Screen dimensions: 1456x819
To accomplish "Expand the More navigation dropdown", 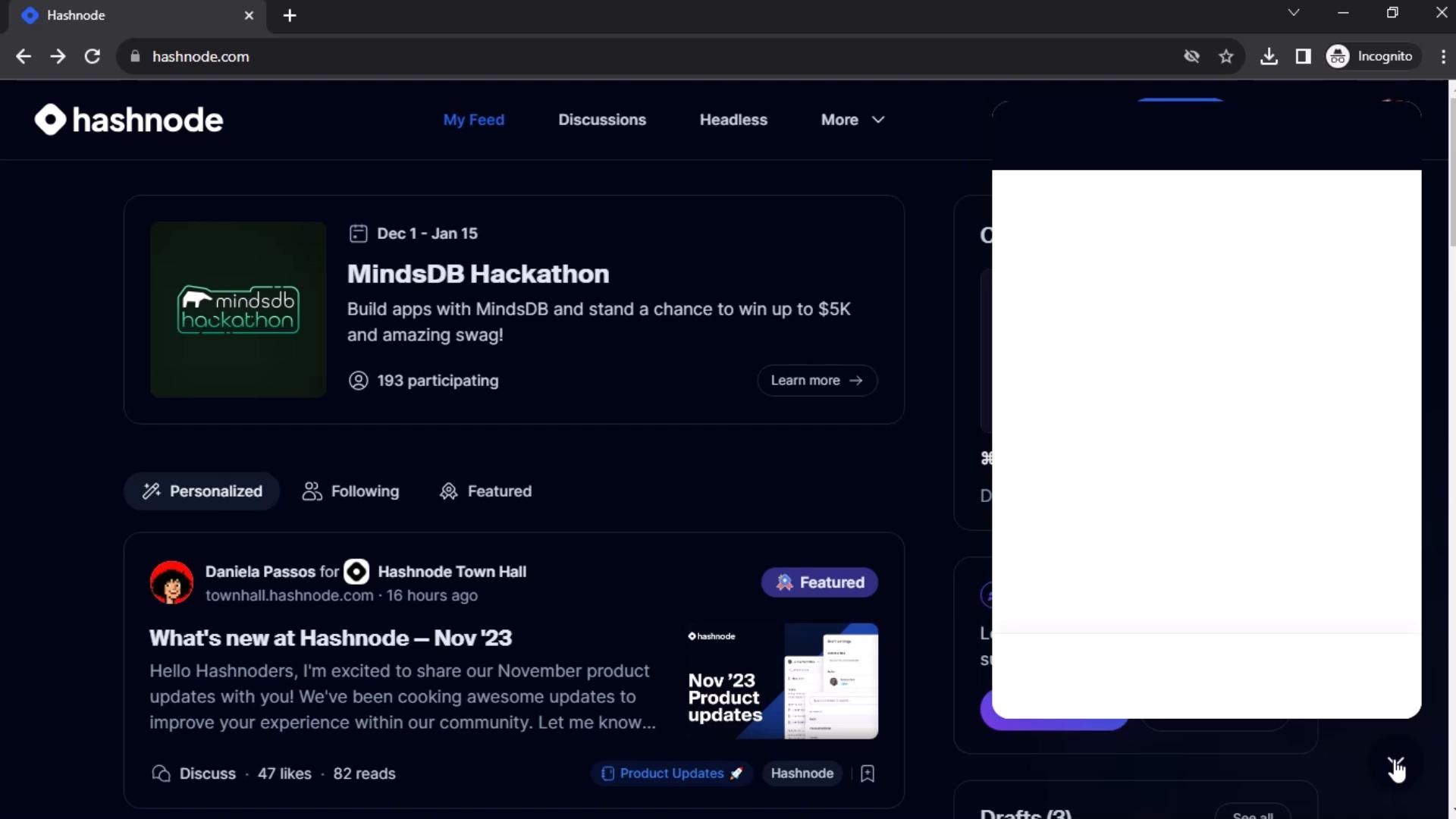I will pos(852,120).
